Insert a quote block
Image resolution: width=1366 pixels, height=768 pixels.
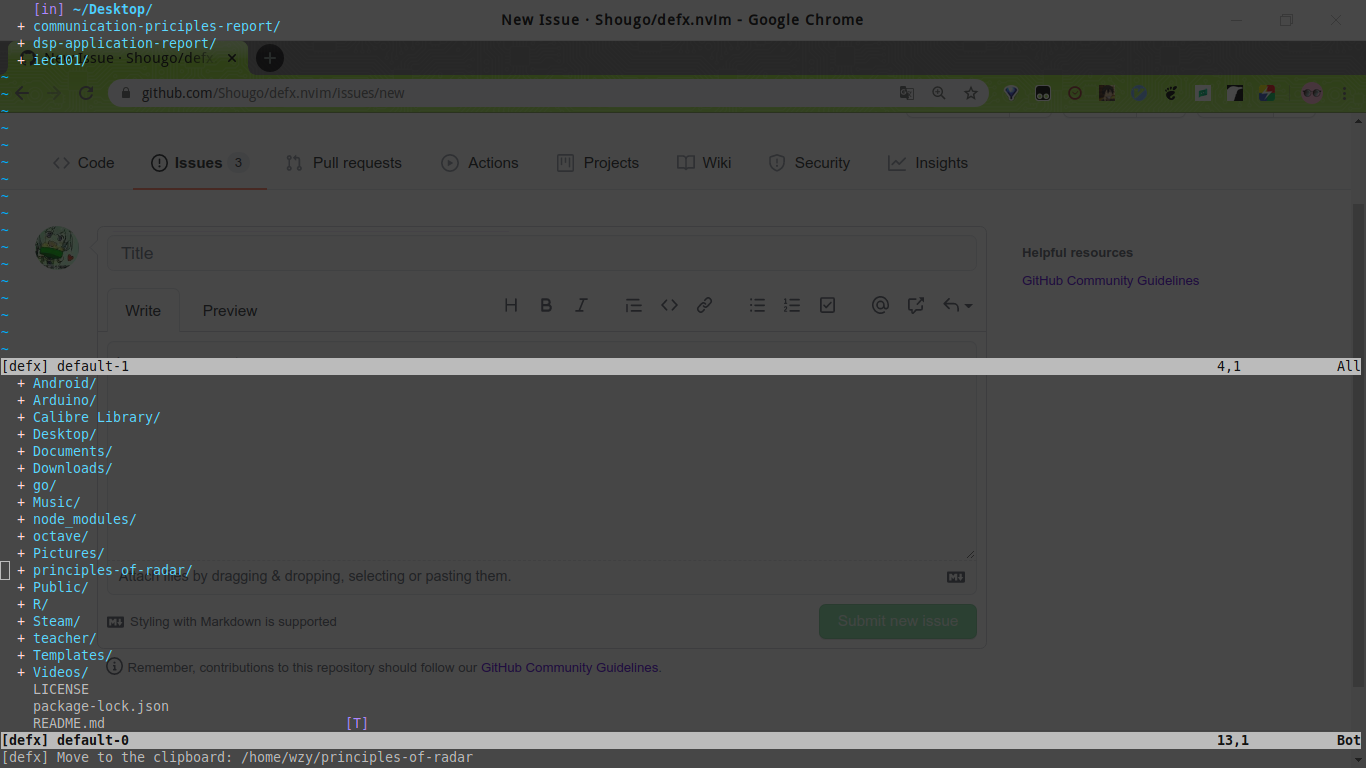633,305
